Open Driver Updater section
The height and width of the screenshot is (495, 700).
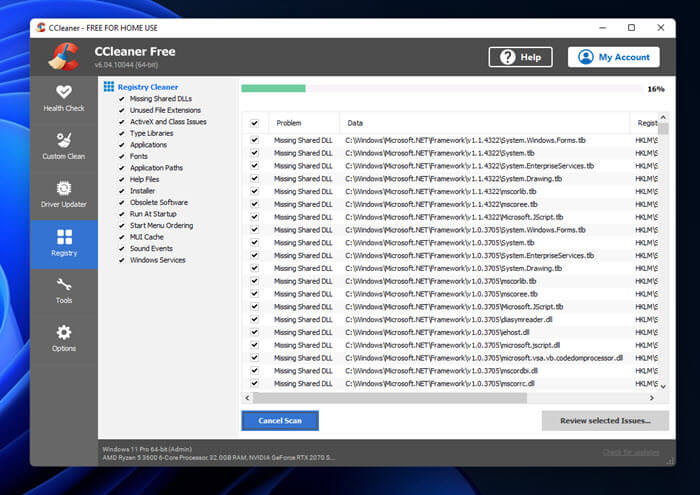tap(64, 195)
